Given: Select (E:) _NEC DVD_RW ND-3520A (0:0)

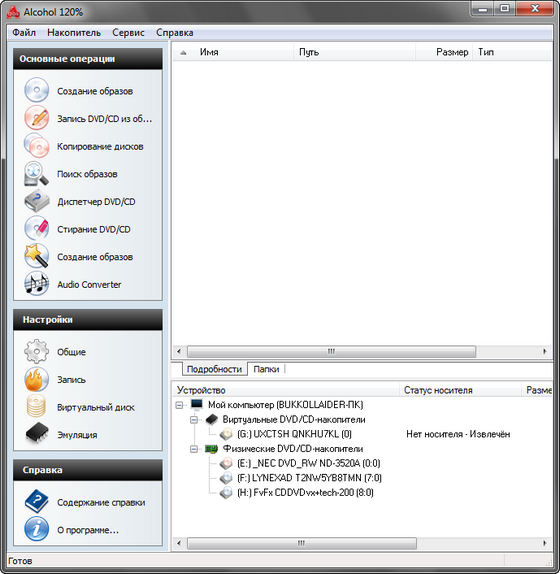Looking at the screenshot, I should point(309,463).
